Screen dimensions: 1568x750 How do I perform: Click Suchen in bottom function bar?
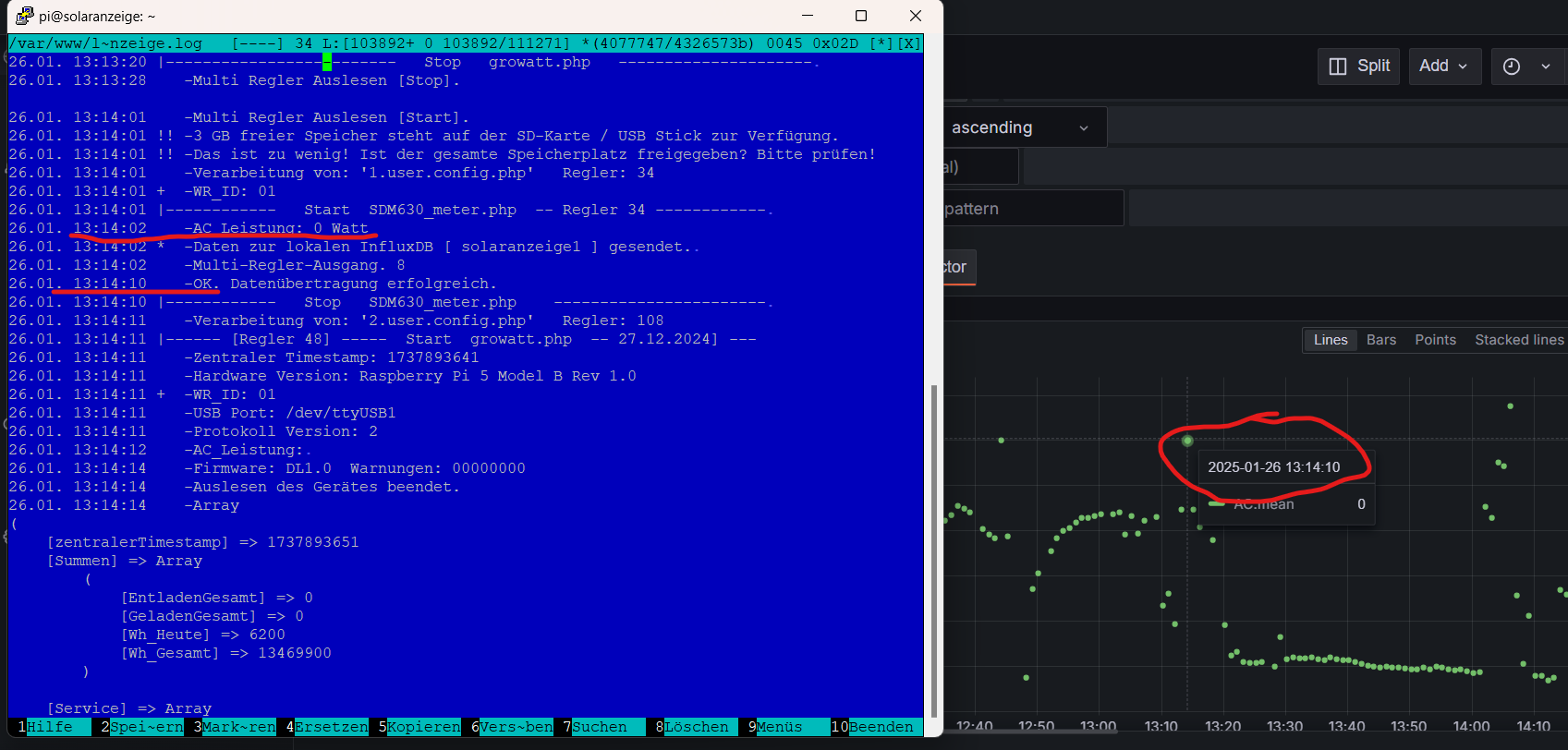click(599, 727)
